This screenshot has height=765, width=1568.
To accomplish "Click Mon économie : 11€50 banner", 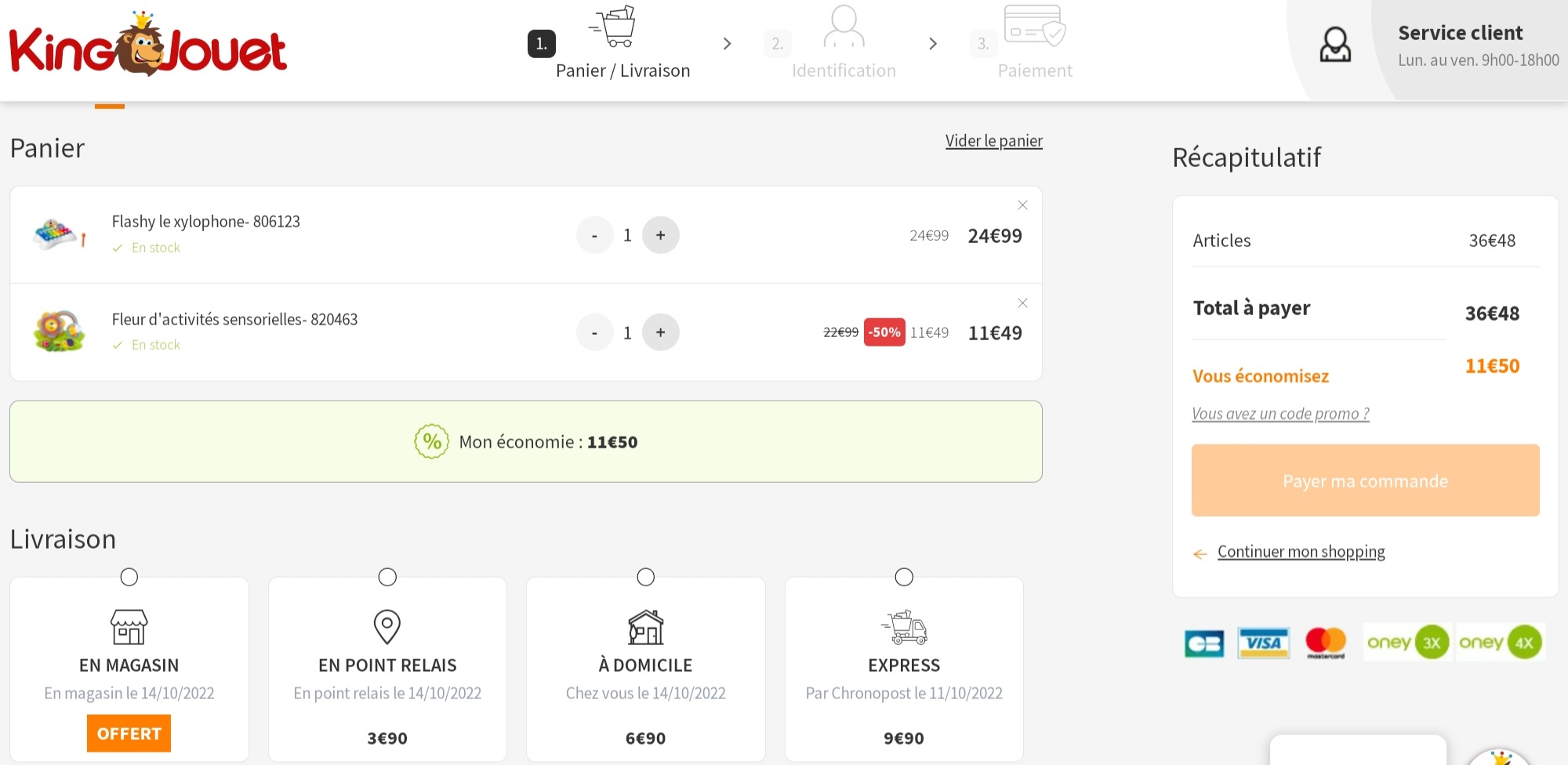I will point(526,441).
